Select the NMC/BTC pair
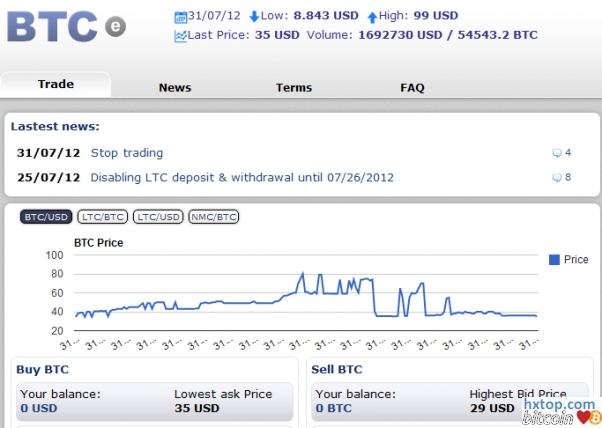 tap(214, 216)
